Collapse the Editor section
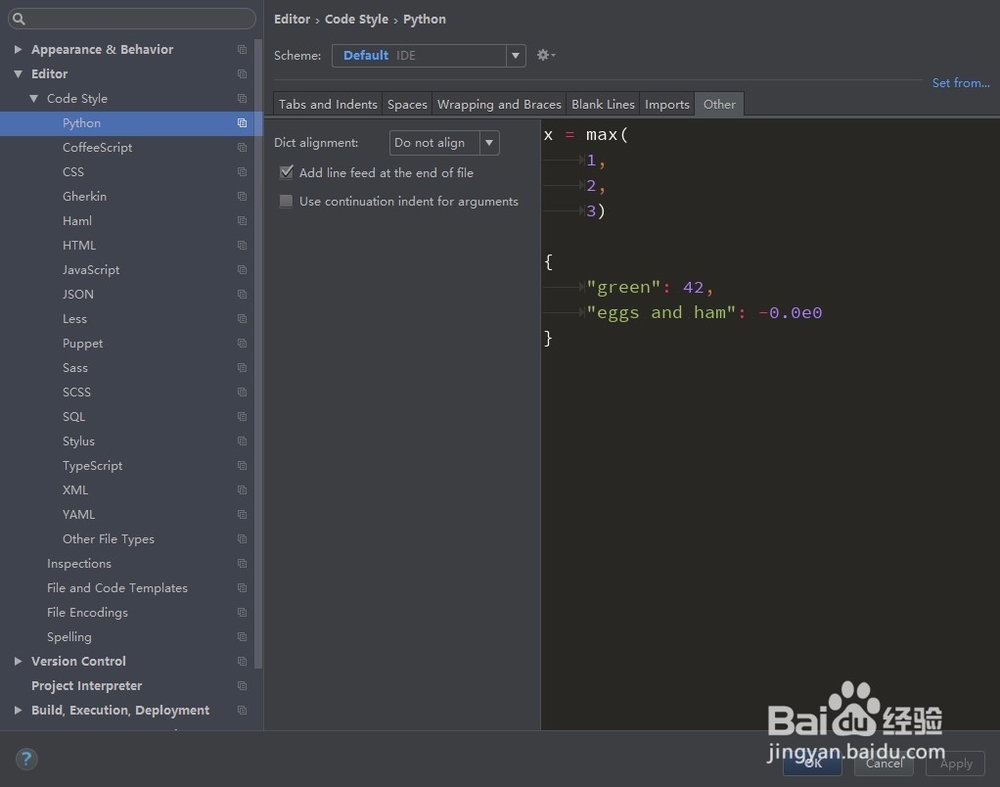 pos(18,74)
